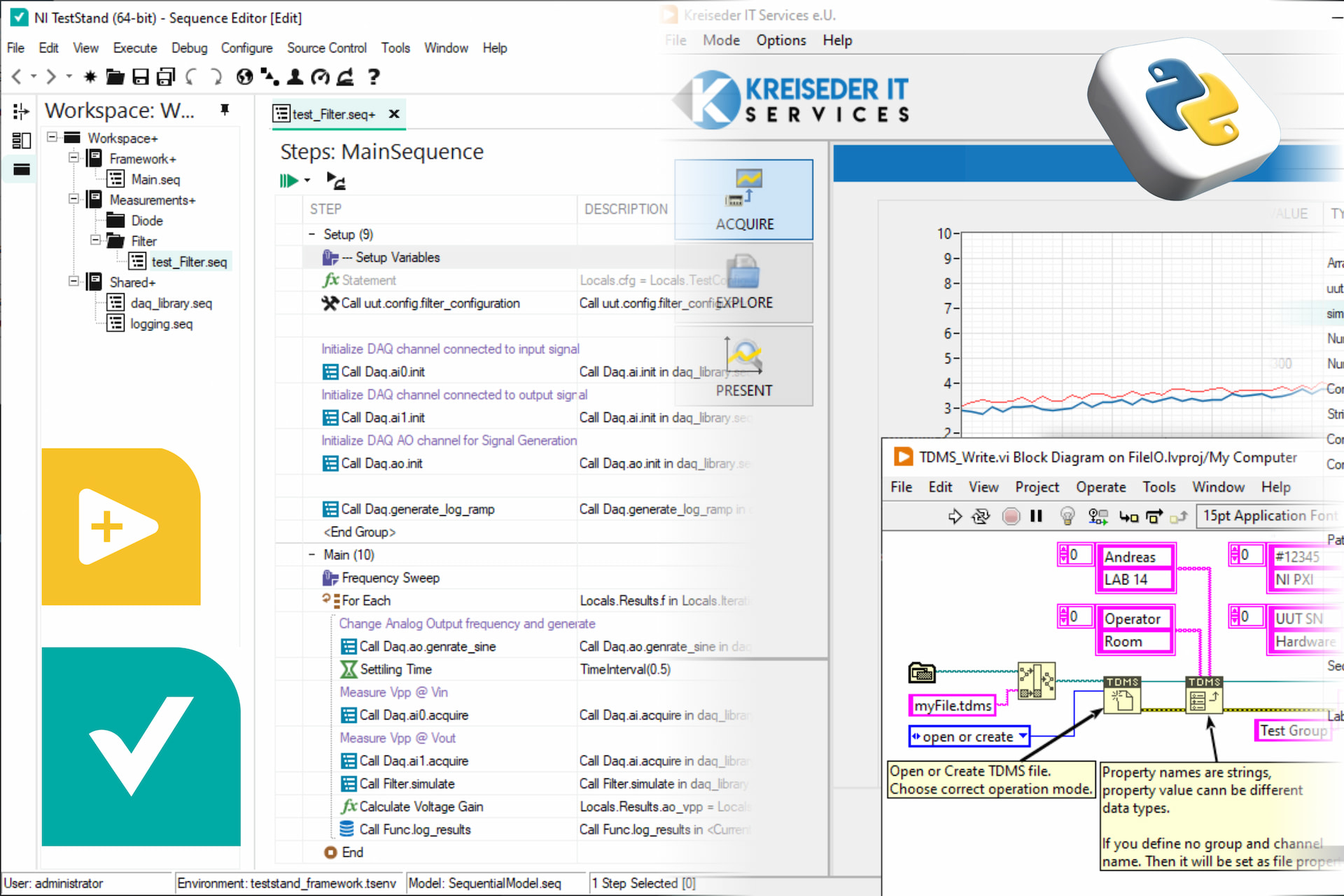This screenshot has width=1344, height=896.
Task: Click the shapes icon next to the globe
Action: 269,76
